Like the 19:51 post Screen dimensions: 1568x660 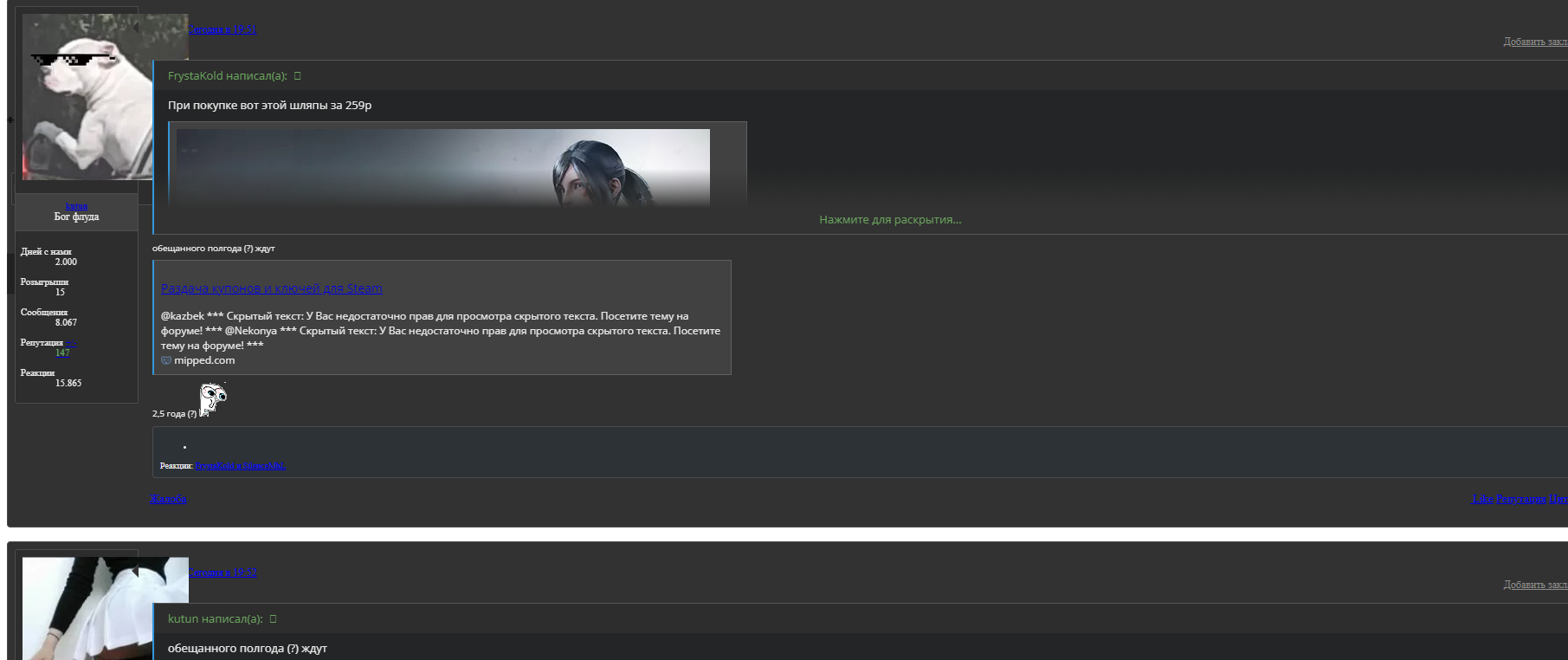tap(1482, 499)
